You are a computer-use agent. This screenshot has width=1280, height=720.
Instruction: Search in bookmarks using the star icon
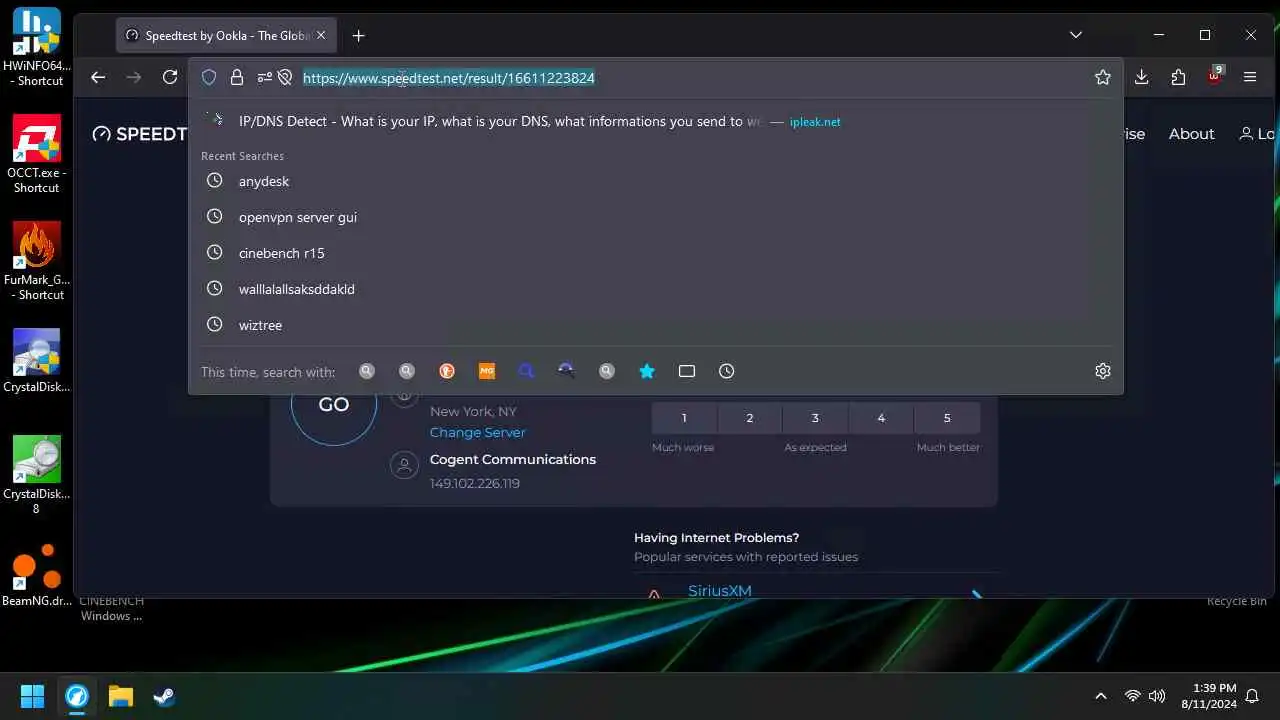[x=647, y=371]
